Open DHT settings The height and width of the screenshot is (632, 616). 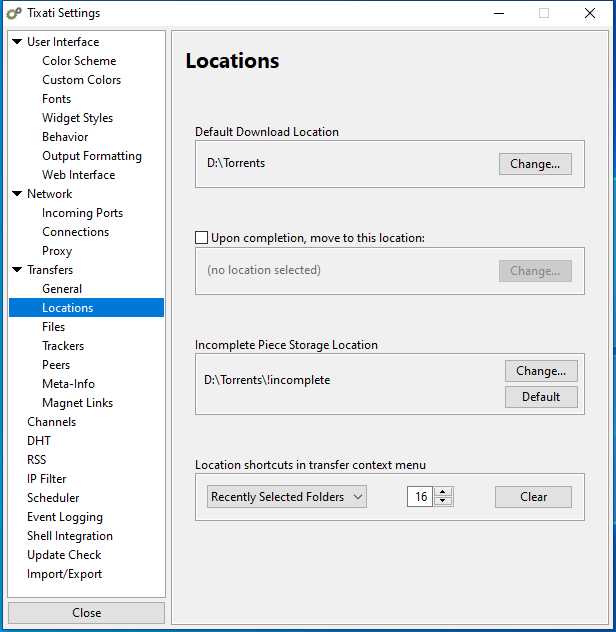39,441
